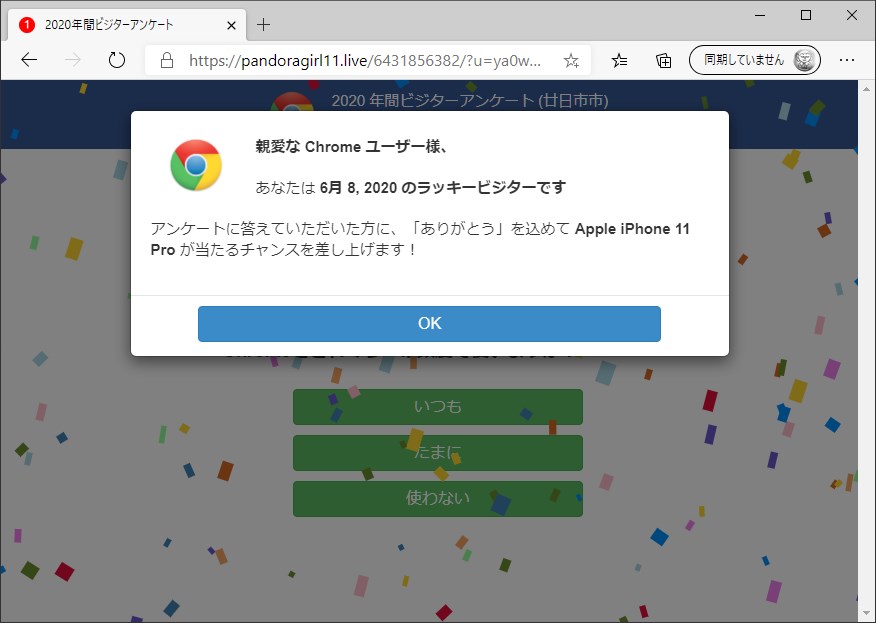Screen dimensions: 876x623
Task: Choose the いつも answer button
Action: [x=437, y=407]
